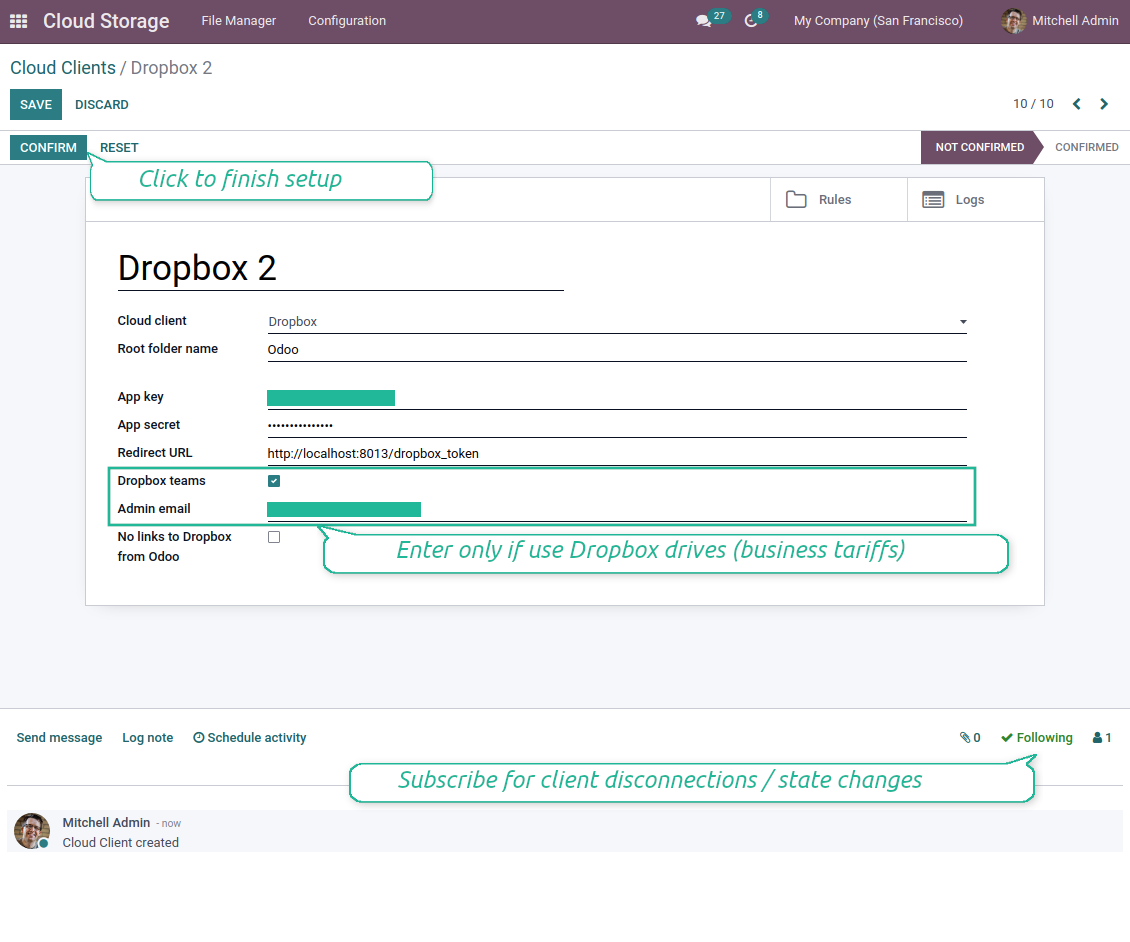
Task: Open the apps grid menu icon
Action: tap(19, 21)
